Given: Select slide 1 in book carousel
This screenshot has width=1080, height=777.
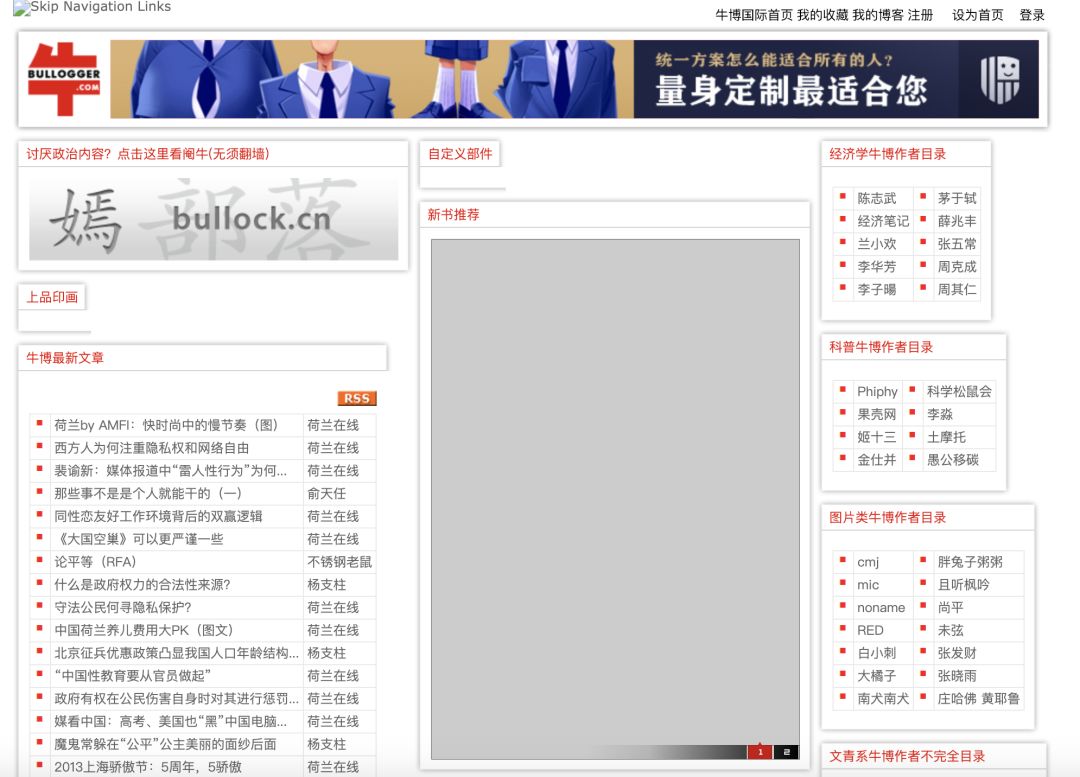Looking at the screenshot, I should [760, 752].
